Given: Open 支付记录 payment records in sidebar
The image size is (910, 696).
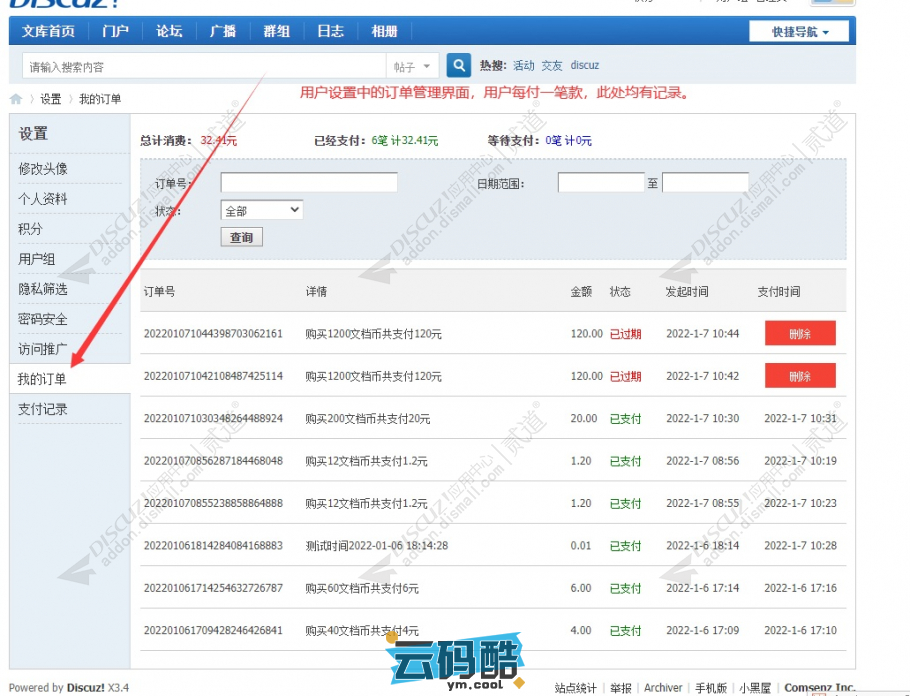Looking at the screenshot, I should (43, 409).
